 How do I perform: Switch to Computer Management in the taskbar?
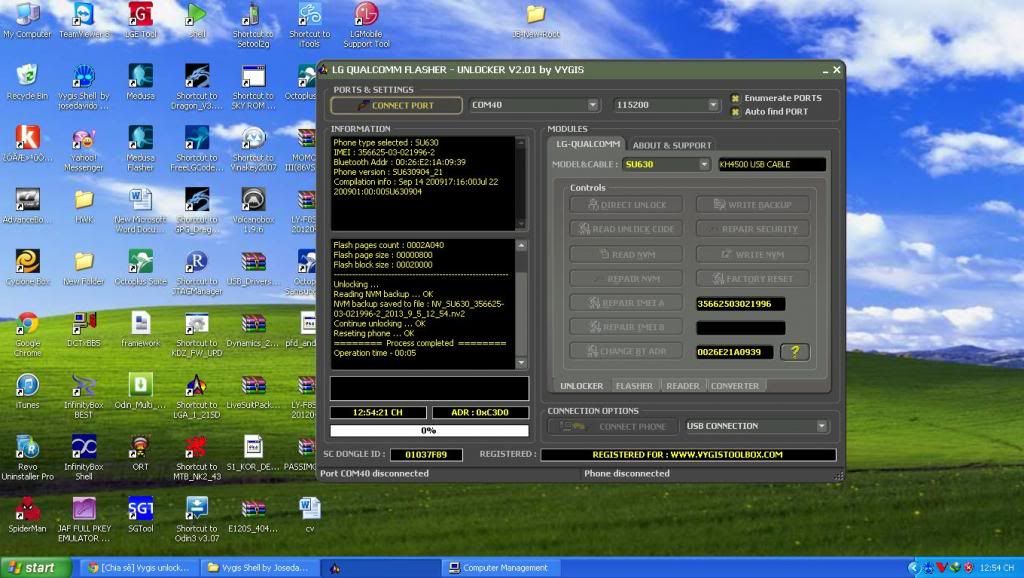point(502,568)
